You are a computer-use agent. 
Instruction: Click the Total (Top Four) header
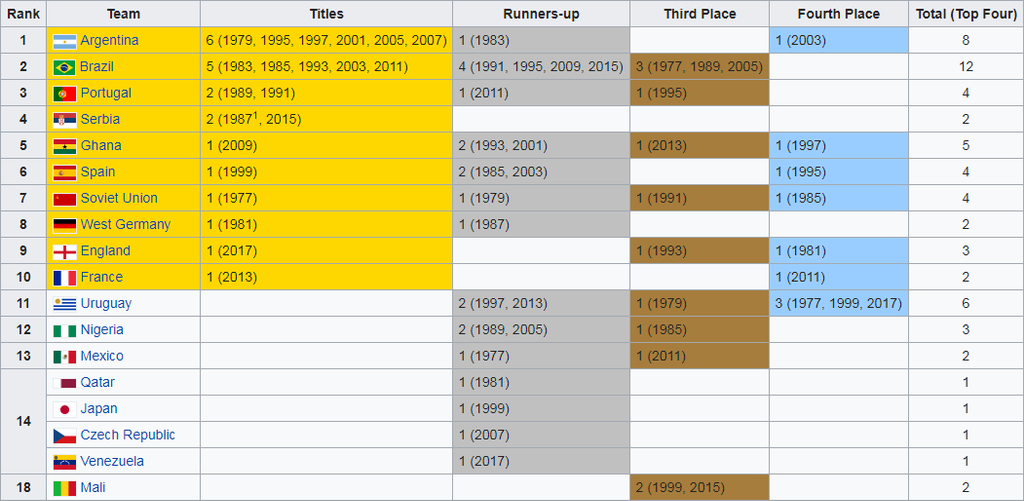pyautogui.click(x=966, y=14)
